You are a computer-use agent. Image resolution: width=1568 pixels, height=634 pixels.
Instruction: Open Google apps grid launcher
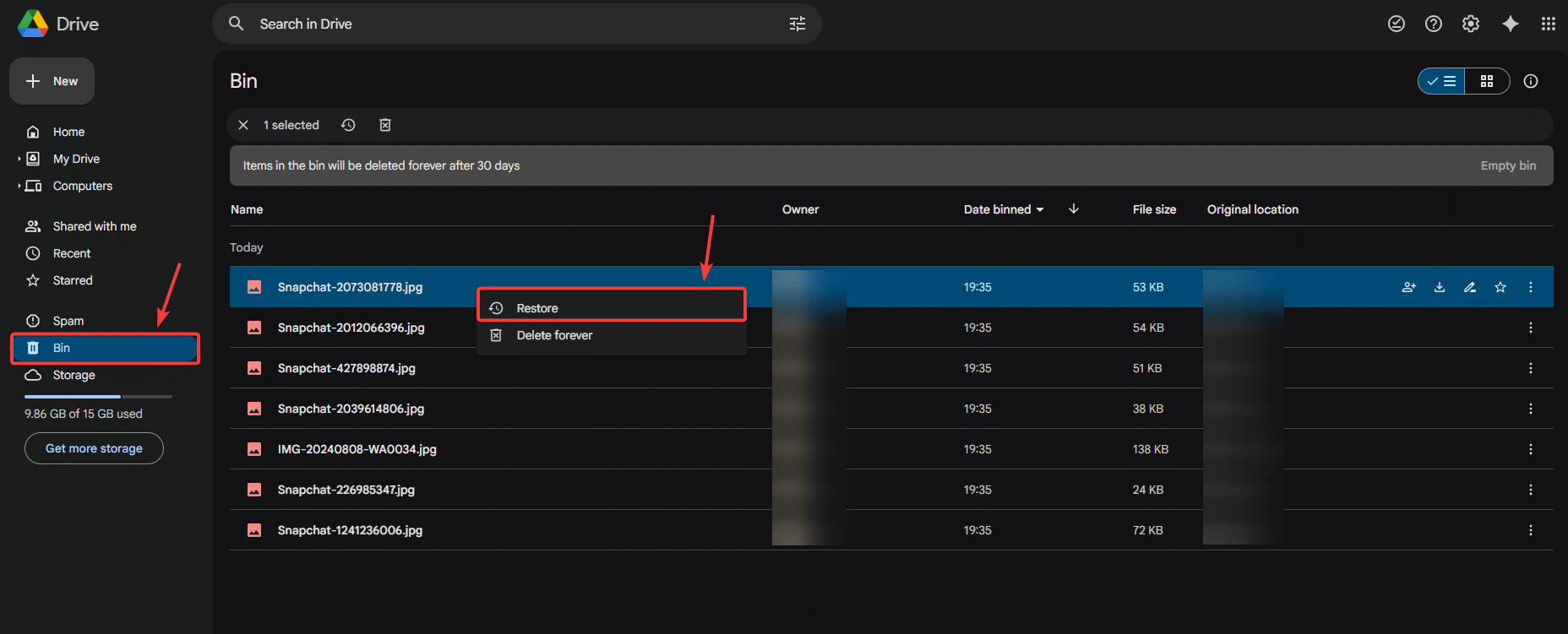tap(1548, 24)
